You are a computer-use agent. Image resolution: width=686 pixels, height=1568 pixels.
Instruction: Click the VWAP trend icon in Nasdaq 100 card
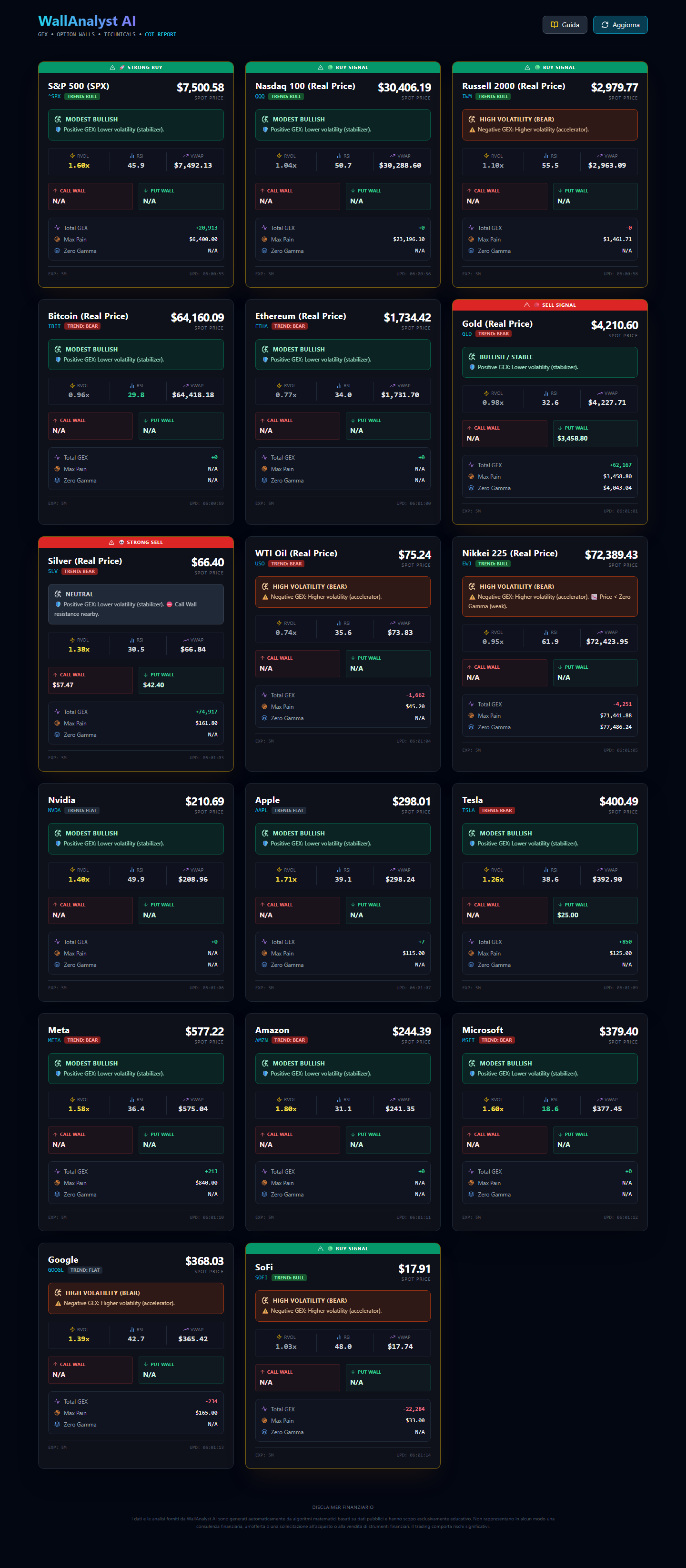click(393, 156)
